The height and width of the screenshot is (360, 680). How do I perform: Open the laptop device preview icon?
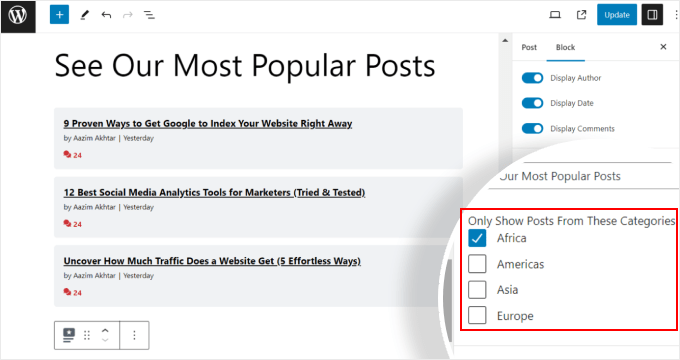[555, 15]
